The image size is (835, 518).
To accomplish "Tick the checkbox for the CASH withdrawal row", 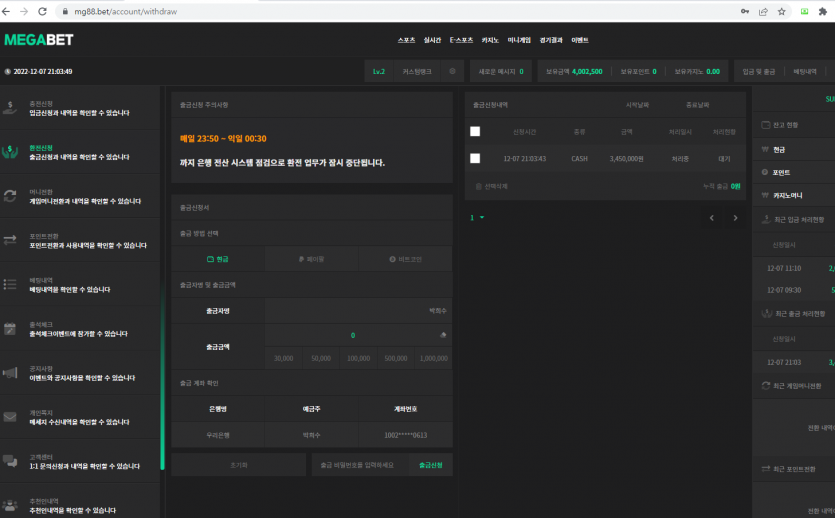I will pyautogui.click(x=475, y=158).
